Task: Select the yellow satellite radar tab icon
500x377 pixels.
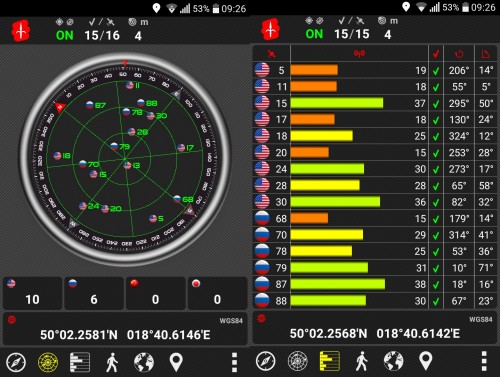Action: tap(48, 362)
